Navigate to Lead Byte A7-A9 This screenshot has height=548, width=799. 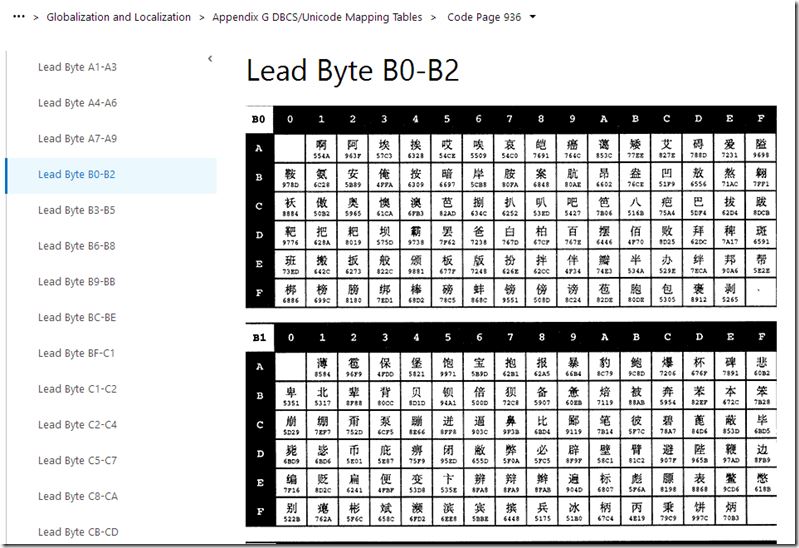(x=77, y=139)
